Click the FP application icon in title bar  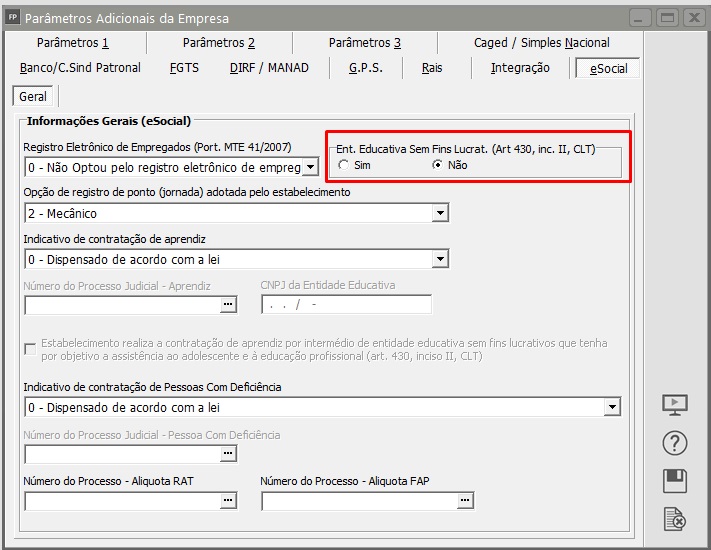[x=13, y=18]
